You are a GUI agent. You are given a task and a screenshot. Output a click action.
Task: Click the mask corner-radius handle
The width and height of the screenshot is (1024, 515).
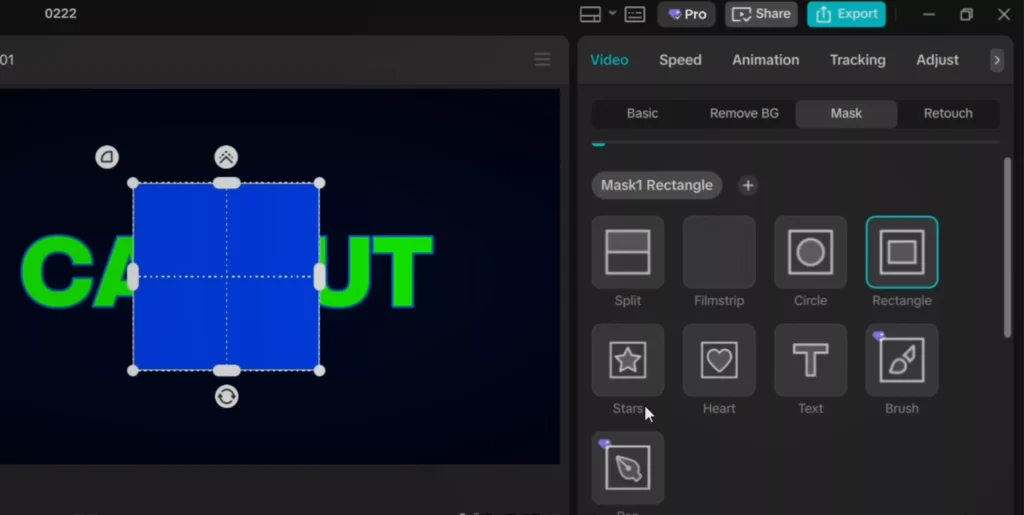pos(107,157)
